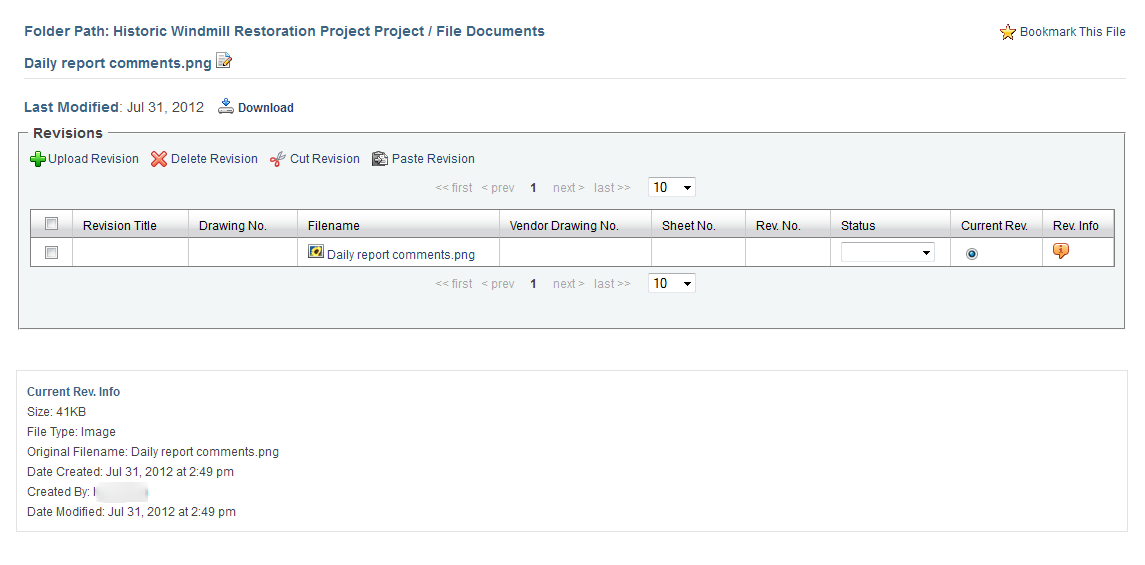This screenshot has height=565, width=1145.
Task: Click the 'File Type: Image' text
Action: [x=72, y=432]
